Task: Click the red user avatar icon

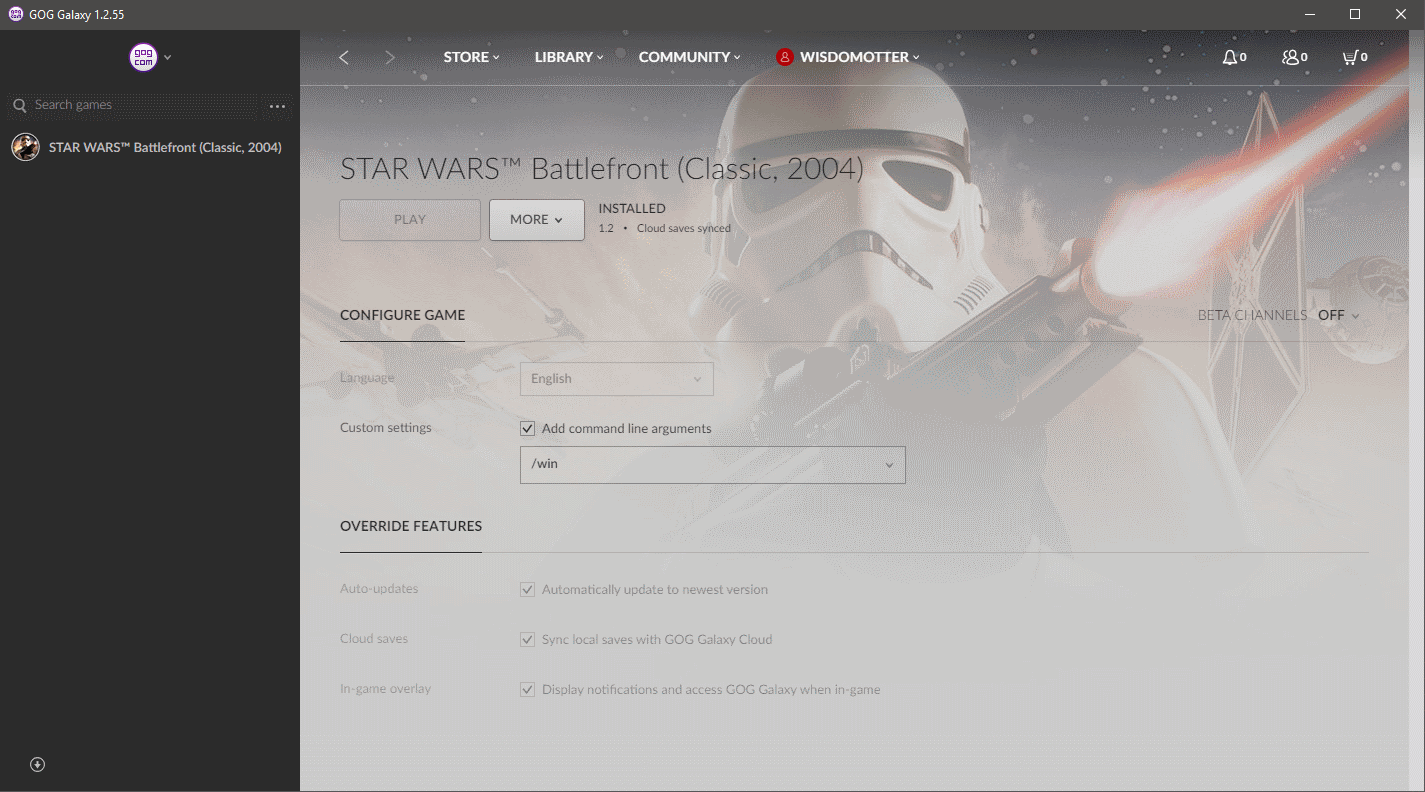Action: [784, 57]
